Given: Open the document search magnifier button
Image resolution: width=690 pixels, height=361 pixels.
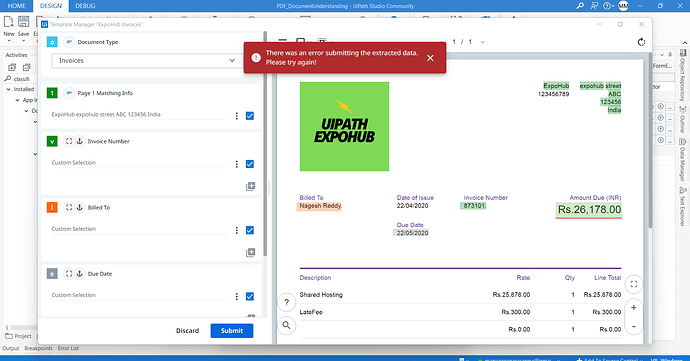Looking at the screenshot, I should (x=286, y=325).
